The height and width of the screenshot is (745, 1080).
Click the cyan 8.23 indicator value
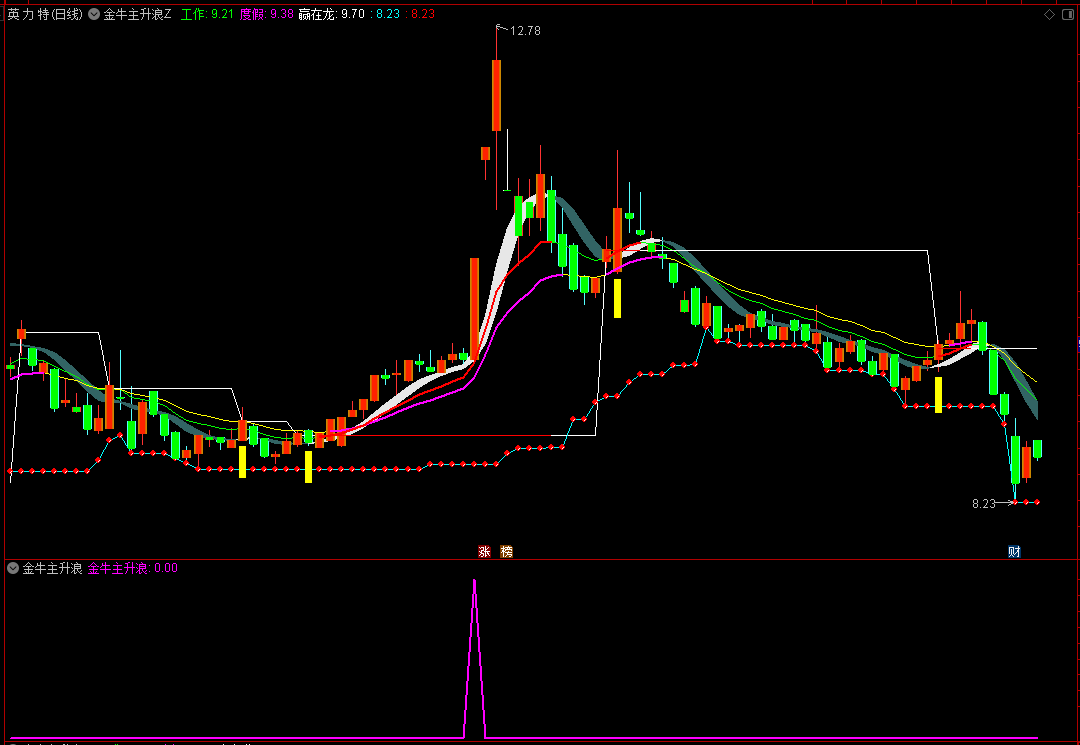[x=385, y=14]
